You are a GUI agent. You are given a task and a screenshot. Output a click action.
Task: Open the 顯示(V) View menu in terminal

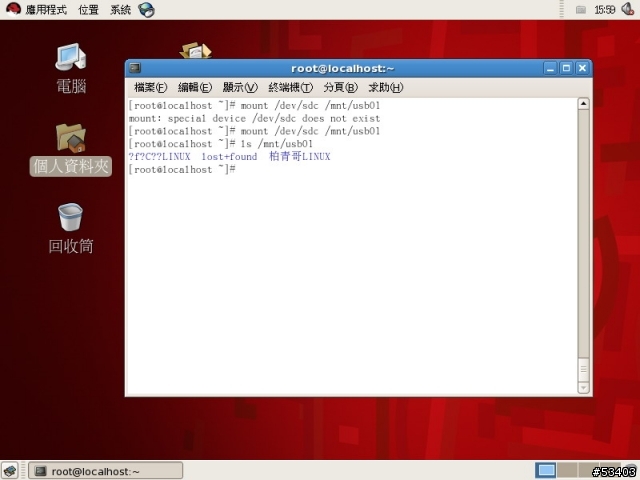pyautogui.click(x=240, y=87)
